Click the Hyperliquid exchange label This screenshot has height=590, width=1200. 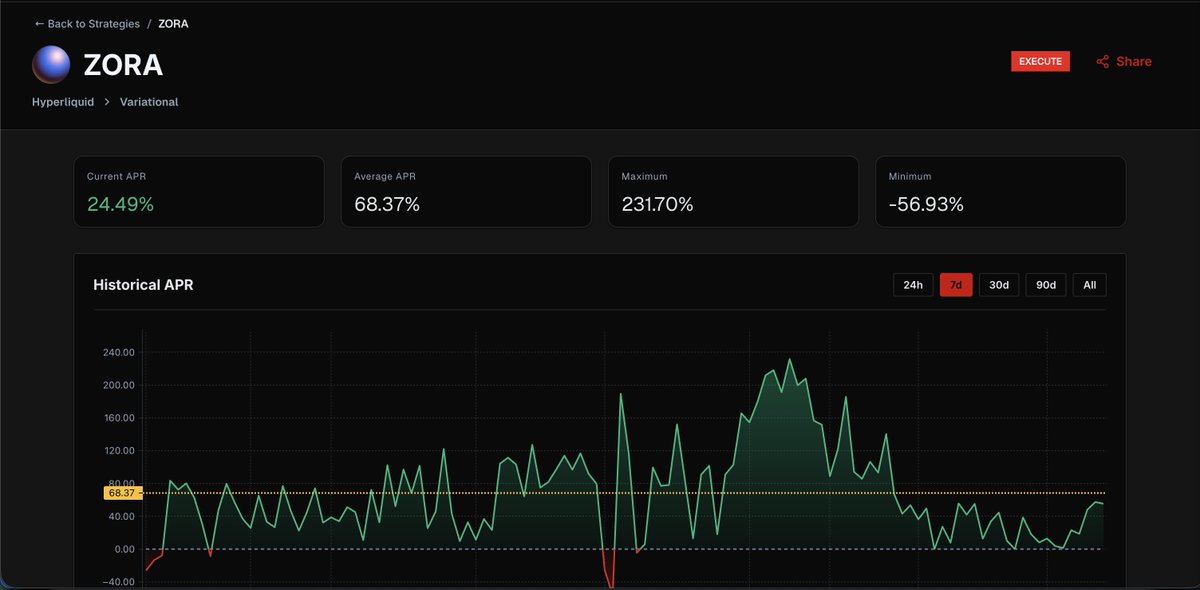(63, 102)
